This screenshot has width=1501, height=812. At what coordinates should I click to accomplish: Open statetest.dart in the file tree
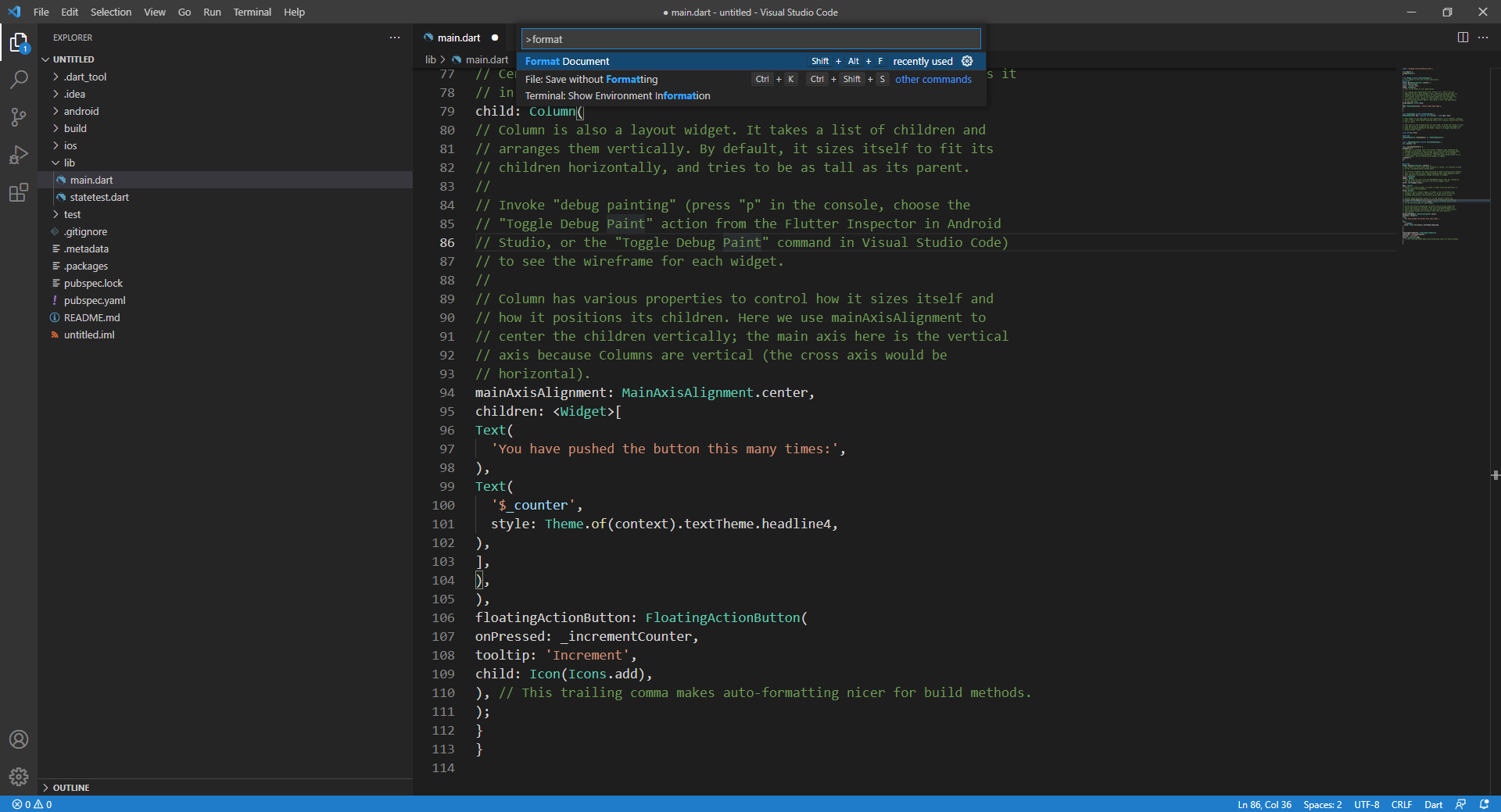pyautogui.click(x=225, y=197)
